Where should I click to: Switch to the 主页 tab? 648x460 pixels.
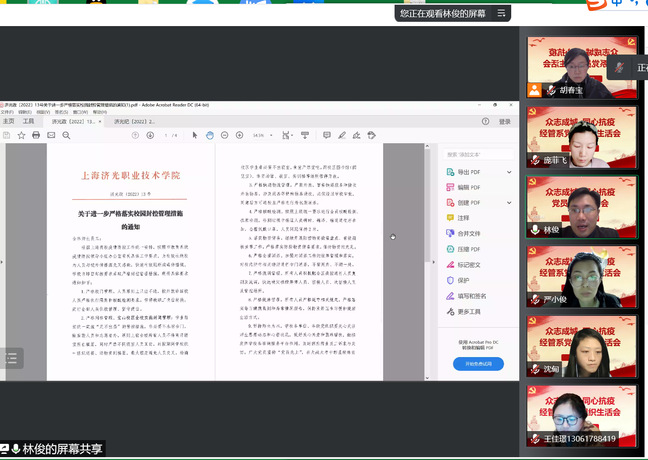pos(9,121)
